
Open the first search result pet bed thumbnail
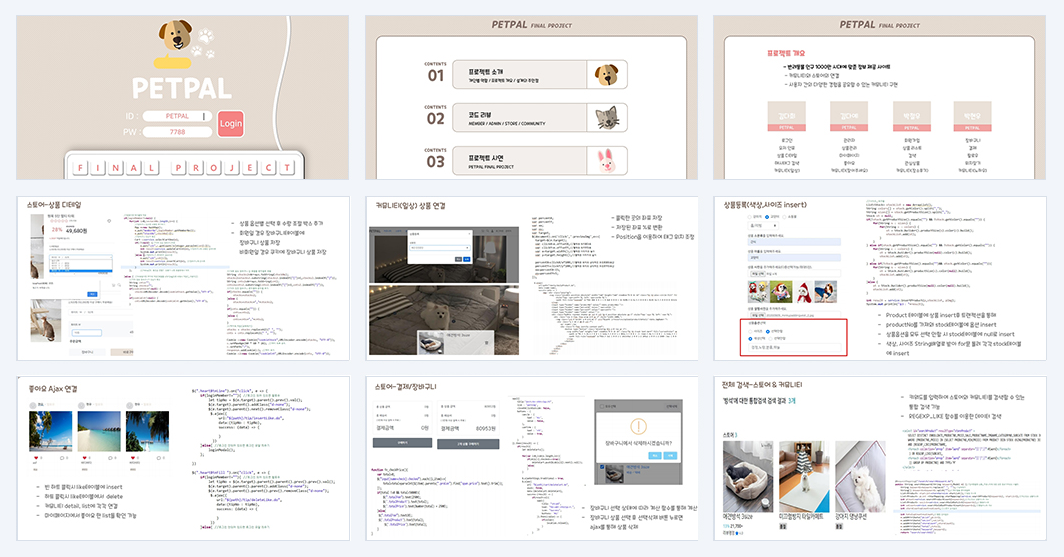[x=748, y=476]
